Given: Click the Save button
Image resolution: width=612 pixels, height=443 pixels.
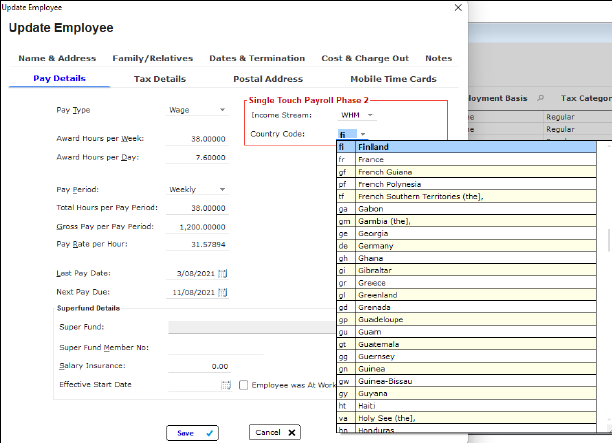Looking at the screenshot, I should click(192, 433).
